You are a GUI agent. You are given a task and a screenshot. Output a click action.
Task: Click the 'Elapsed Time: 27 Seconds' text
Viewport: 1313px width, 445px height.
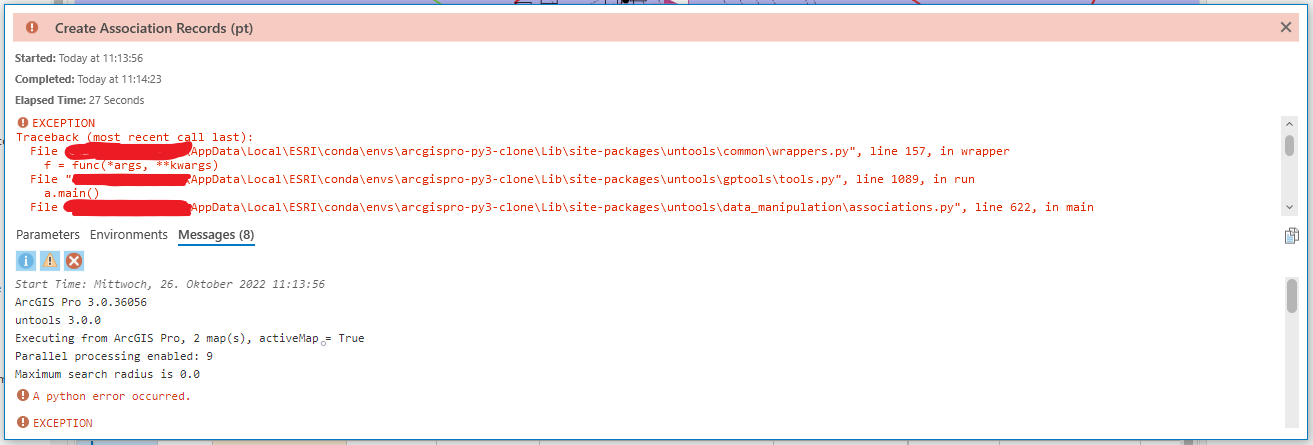(x=80, y=100)
